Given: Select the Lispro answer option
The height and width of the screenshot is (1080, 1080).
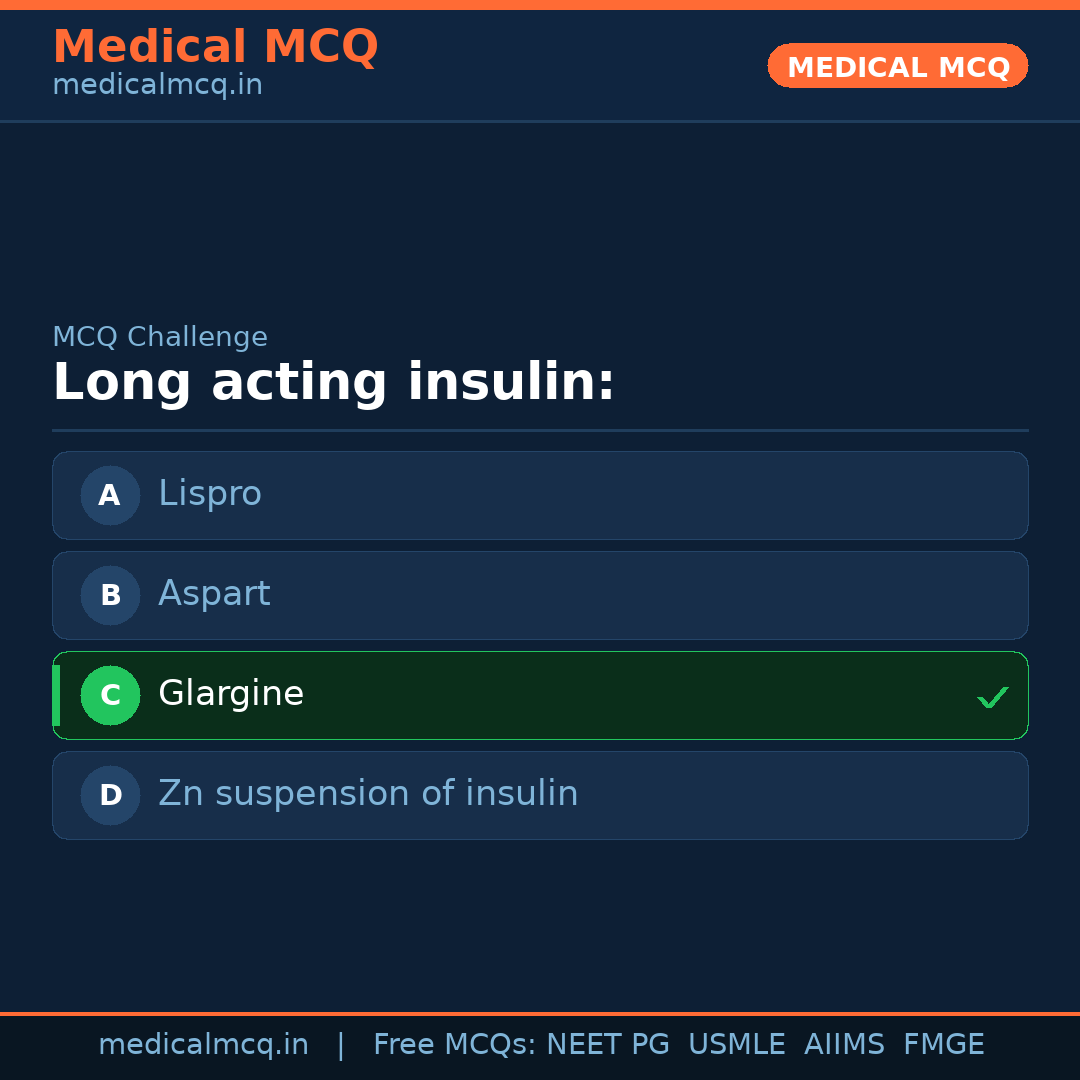Looking at the screenshot, I should (x=210, y=494).
